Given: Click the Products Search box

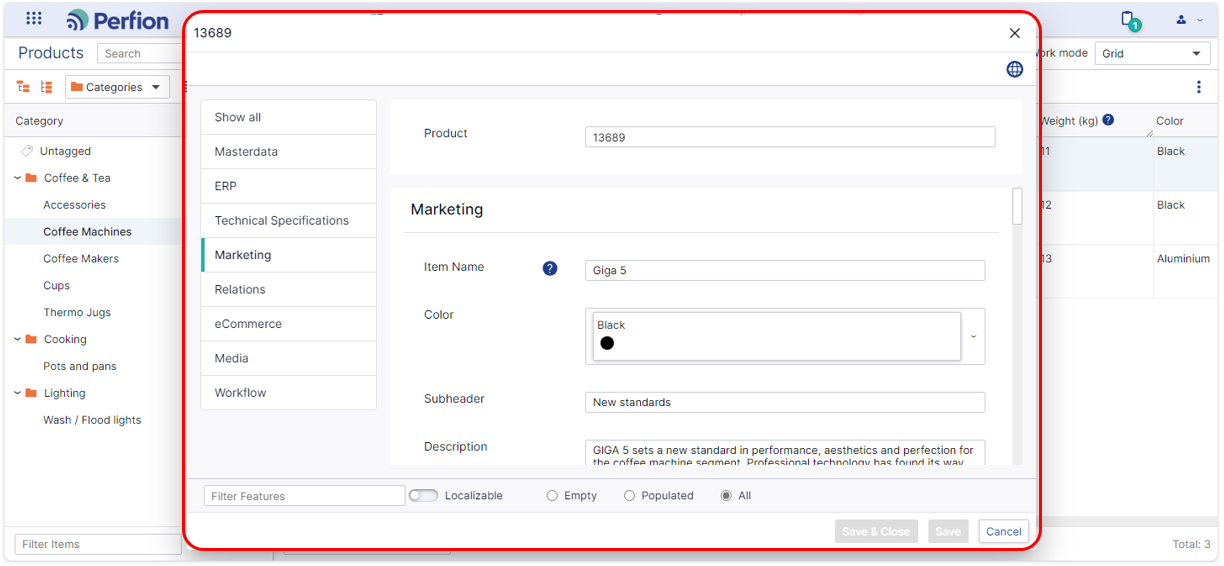Looking at the screenshot, I should coord(140,54).
